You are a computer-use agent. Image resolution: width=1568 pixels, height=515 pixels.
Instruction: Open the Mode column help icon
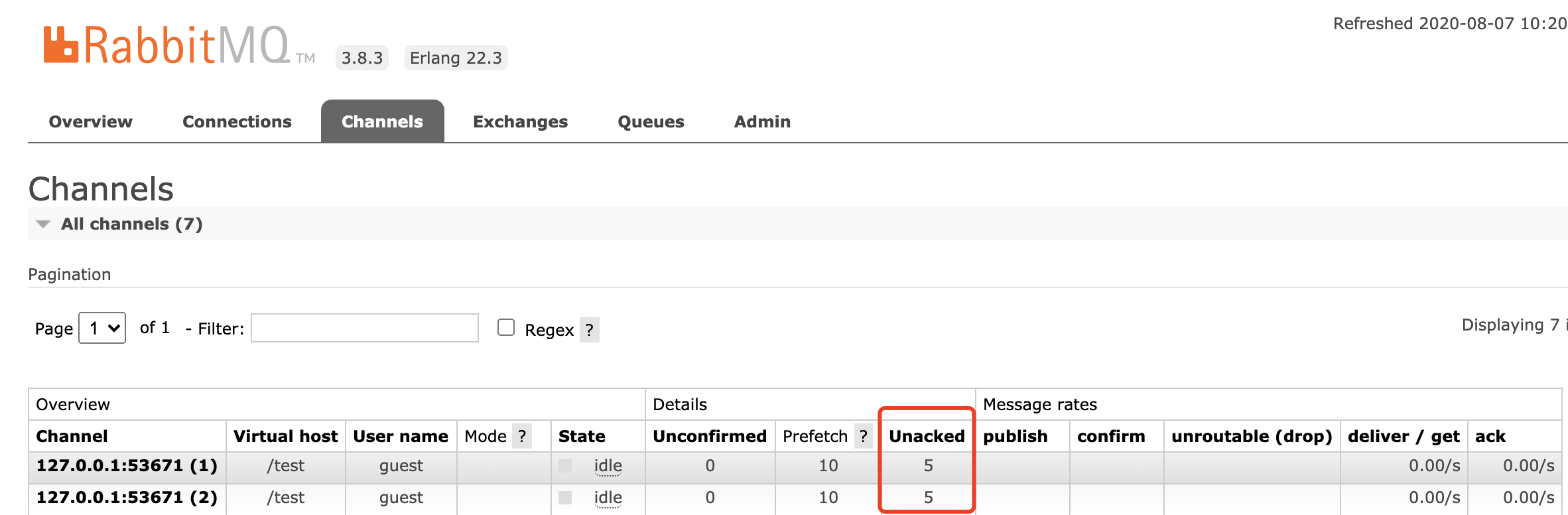coord(524,436)
